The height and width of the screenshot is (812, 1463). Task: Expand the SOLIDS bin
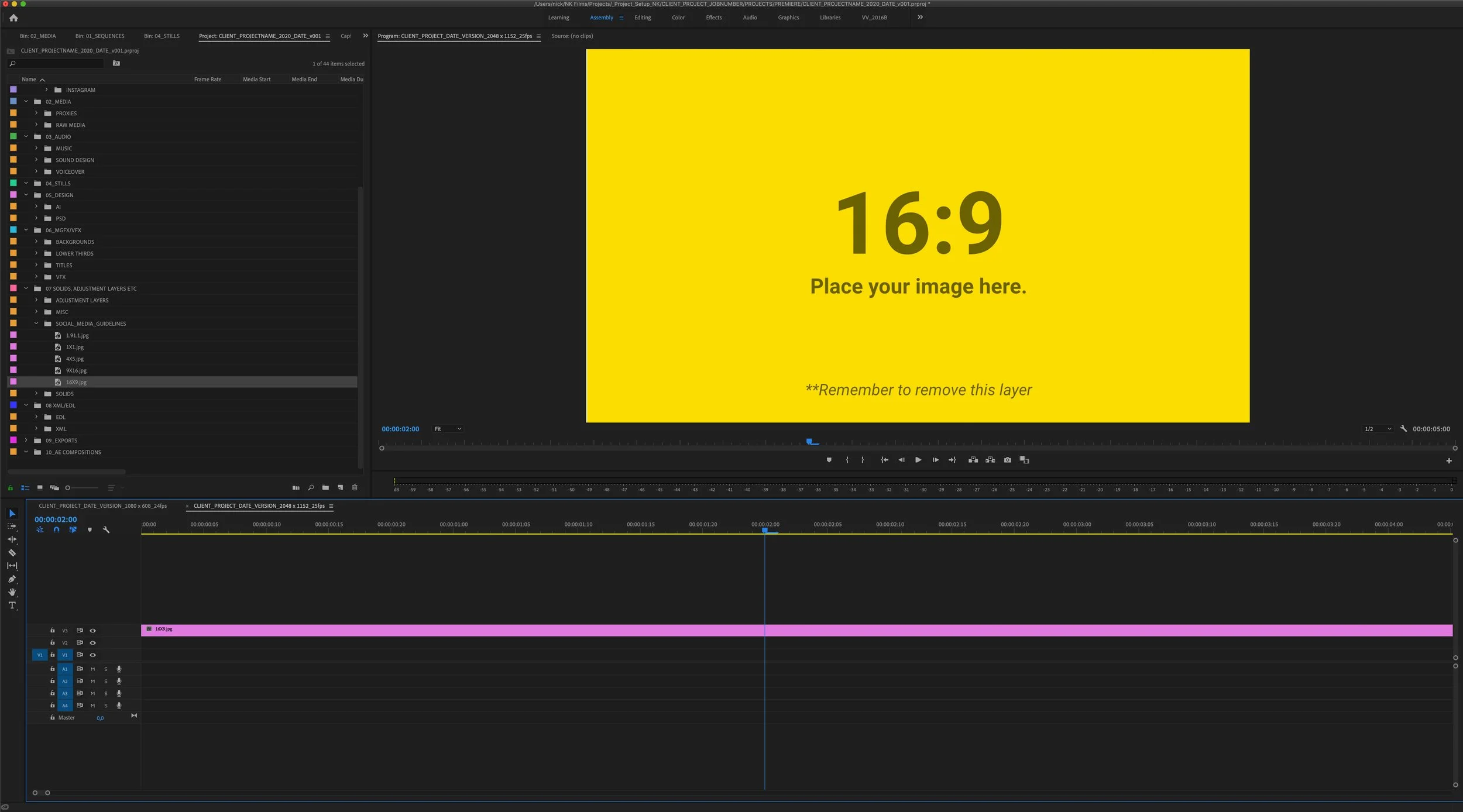[36, 393]
